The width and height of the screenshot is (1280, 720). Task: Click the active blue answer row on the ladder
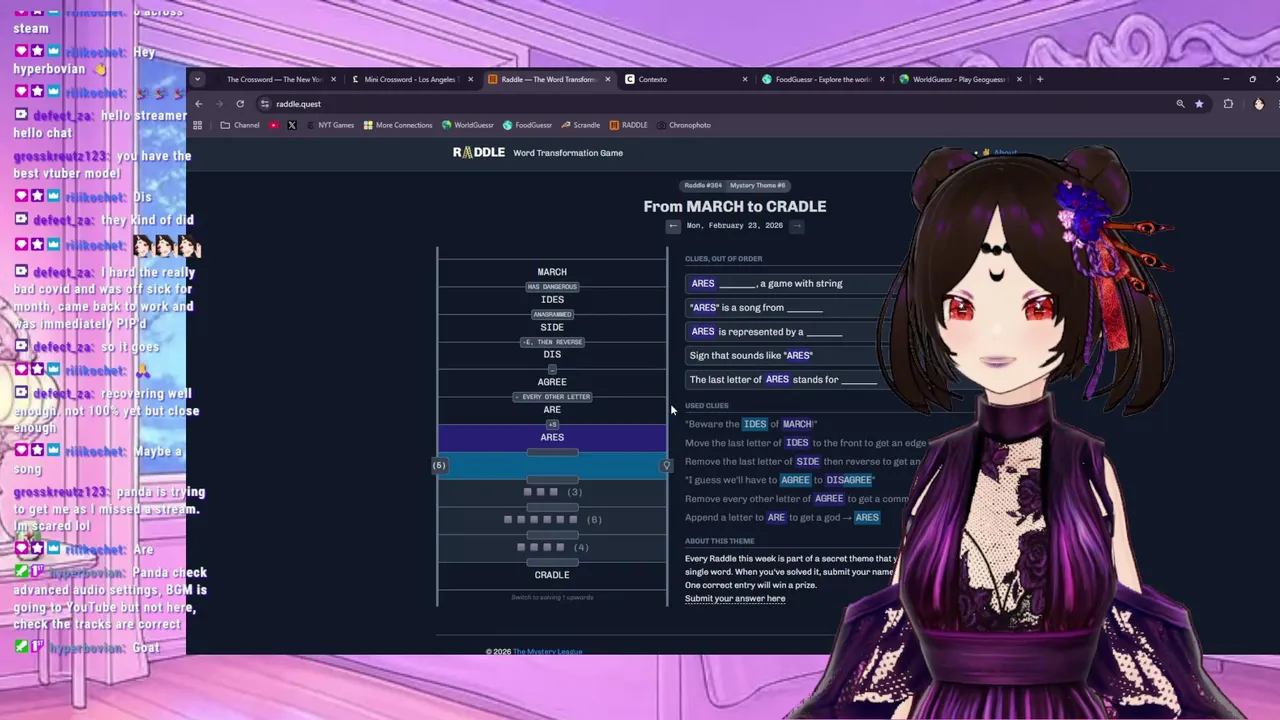point(552,465)
